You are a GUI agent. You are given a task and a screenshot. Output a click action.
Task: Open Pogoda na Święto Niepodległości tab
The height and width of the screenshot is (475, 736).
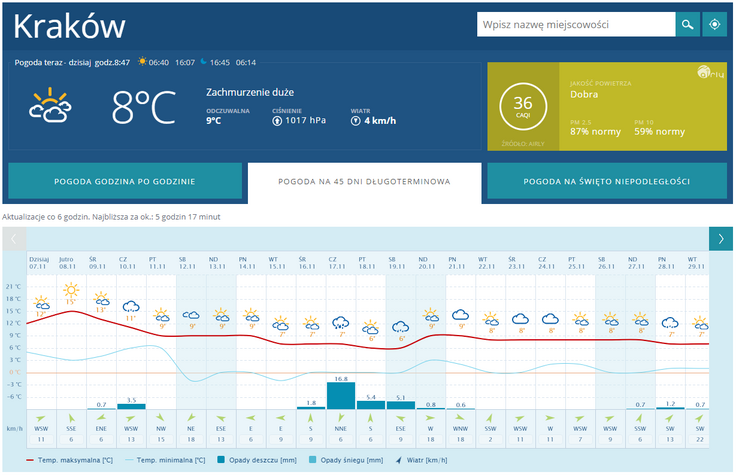[x=606, y=182]
